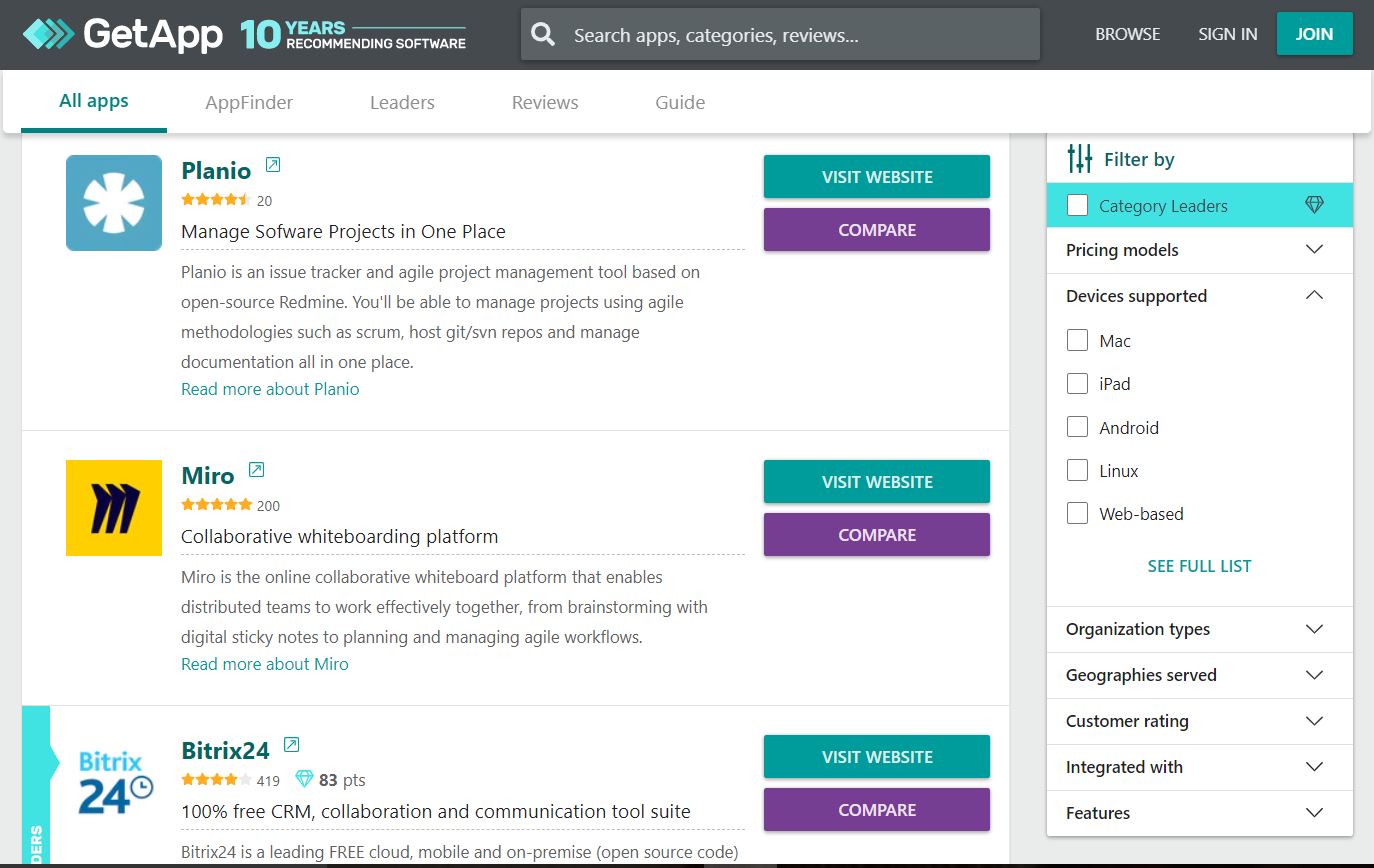Click 'Collaborative whiteboarding platform' tagline
This screenshot has height=868, width=1374.
339,536
